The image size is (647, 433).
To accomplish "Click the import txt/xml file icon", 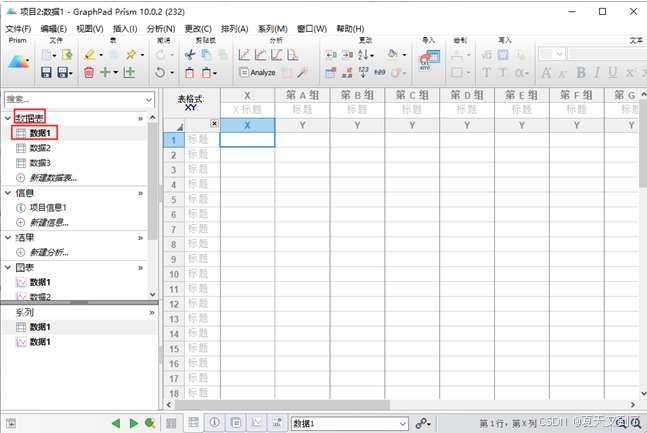I will click(429, 61).
